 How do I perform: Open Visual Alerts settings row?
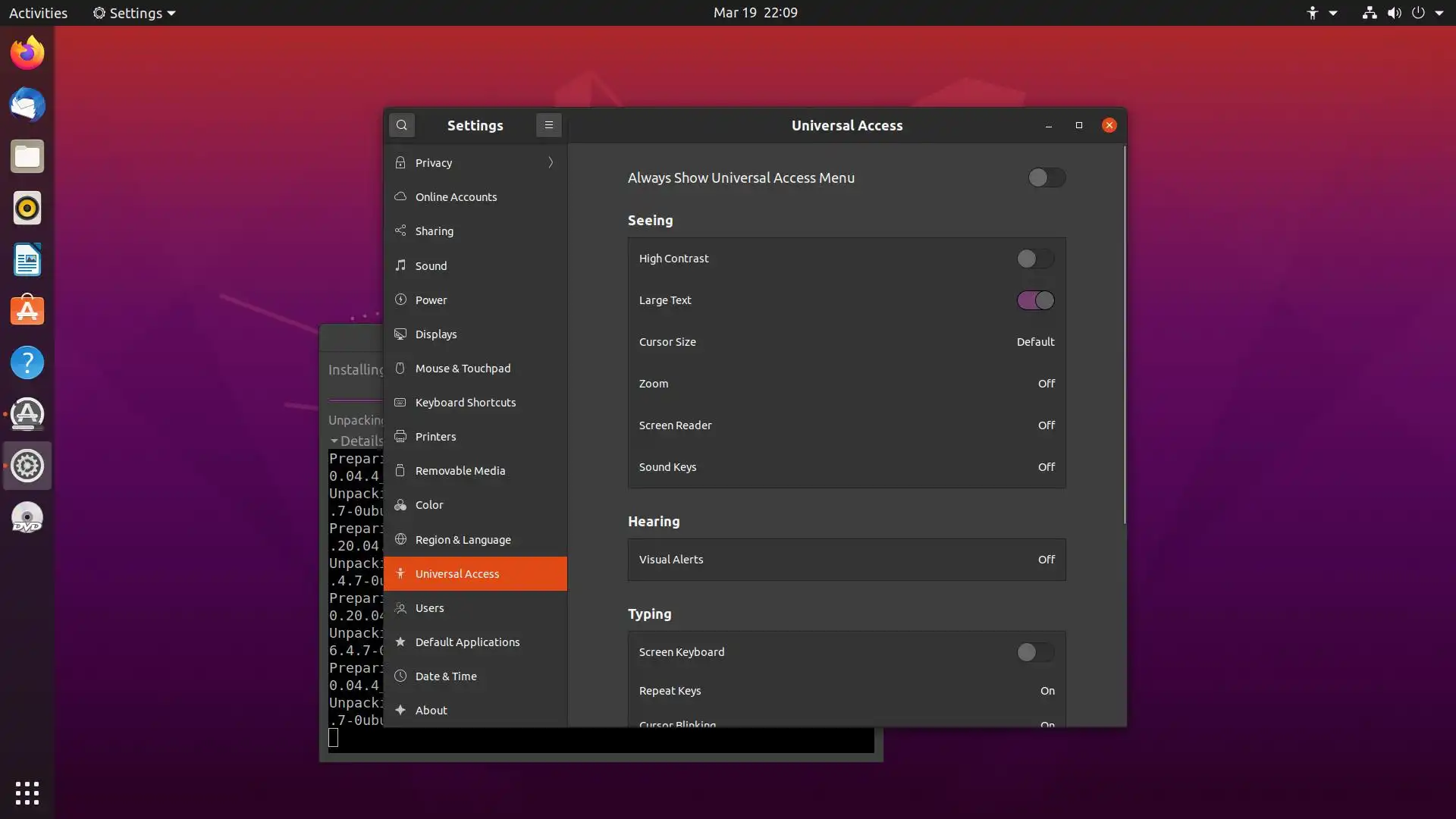pyautogui.click(x=846, y=560)
